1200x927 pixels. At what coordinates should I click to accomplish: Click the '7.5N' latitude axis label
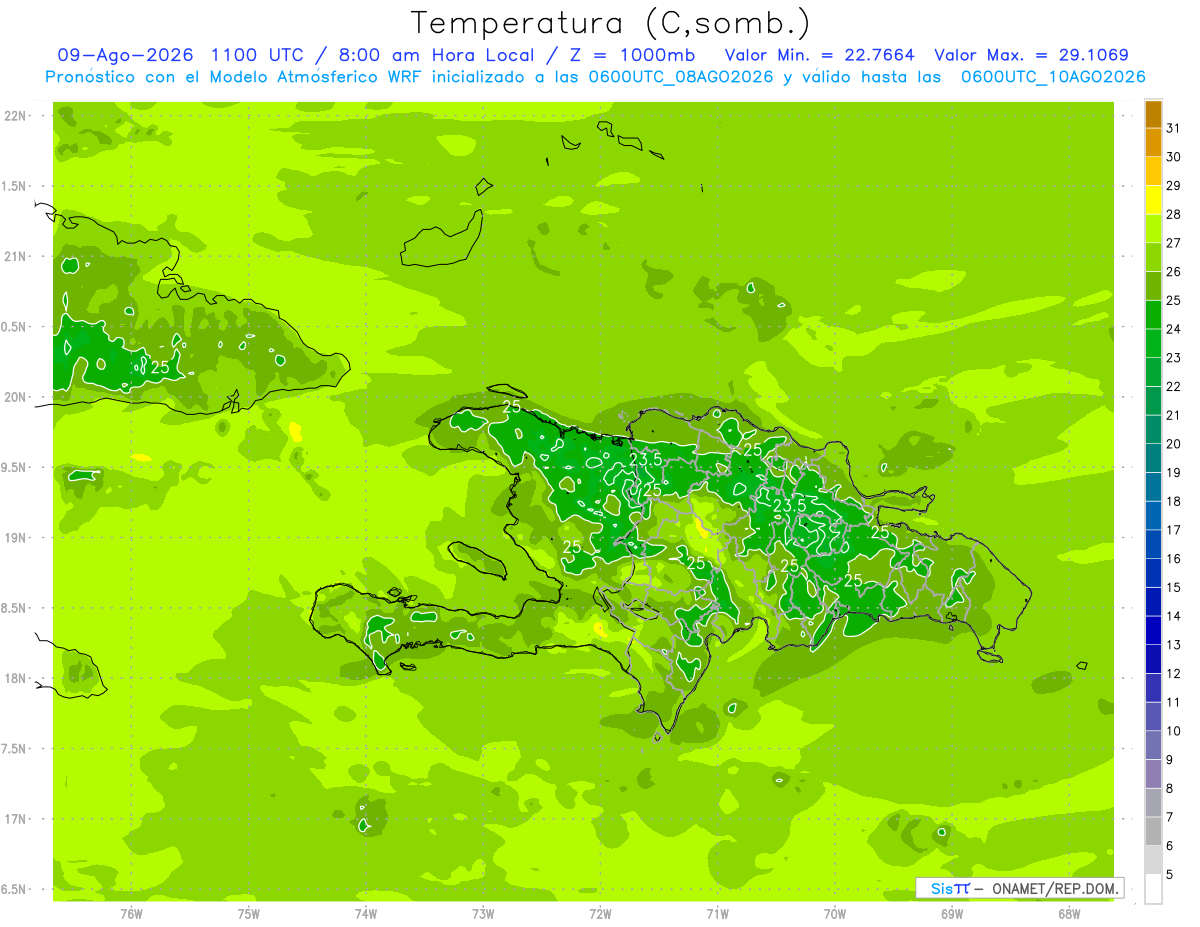tap(15, 748)
